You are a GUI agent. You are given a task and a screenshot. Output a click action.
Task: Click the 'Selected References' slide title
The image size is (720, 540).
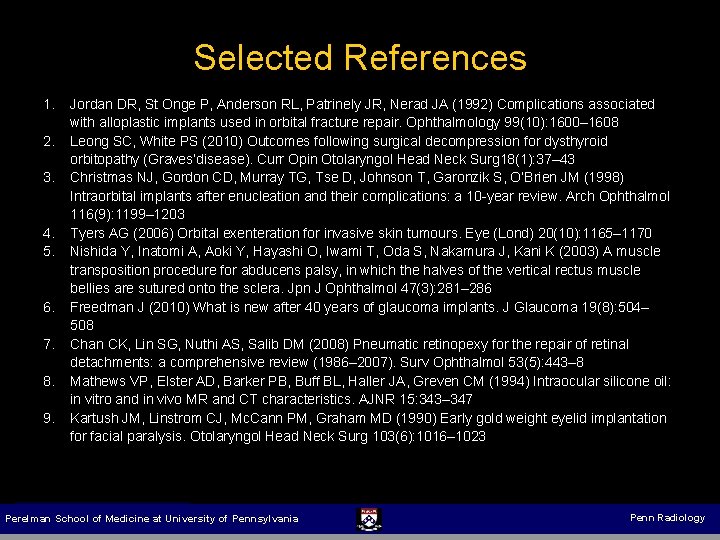360,57
